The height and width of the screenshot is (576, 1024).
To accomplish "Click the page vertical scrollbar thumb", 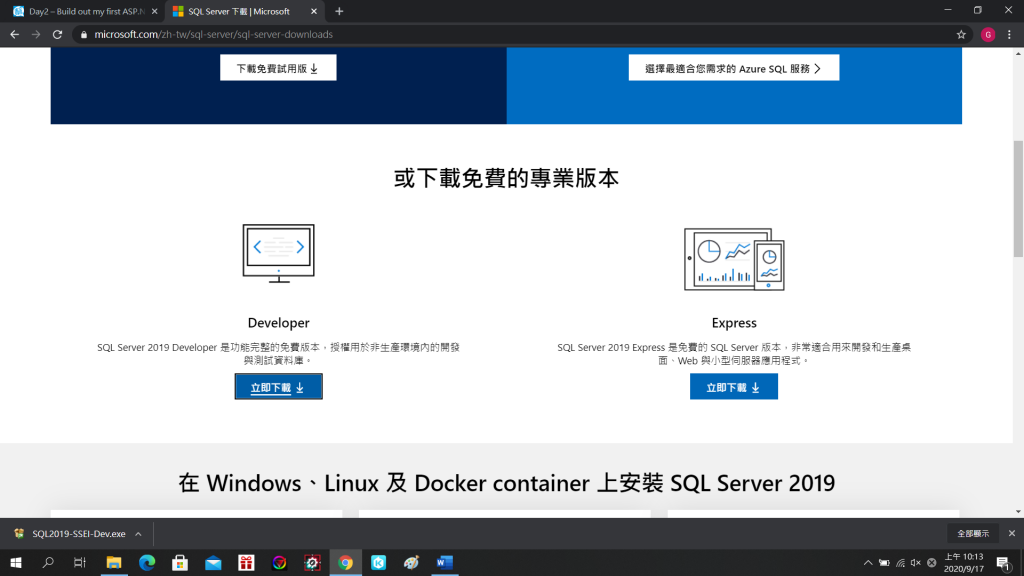I will click(x=1018, y=199).
